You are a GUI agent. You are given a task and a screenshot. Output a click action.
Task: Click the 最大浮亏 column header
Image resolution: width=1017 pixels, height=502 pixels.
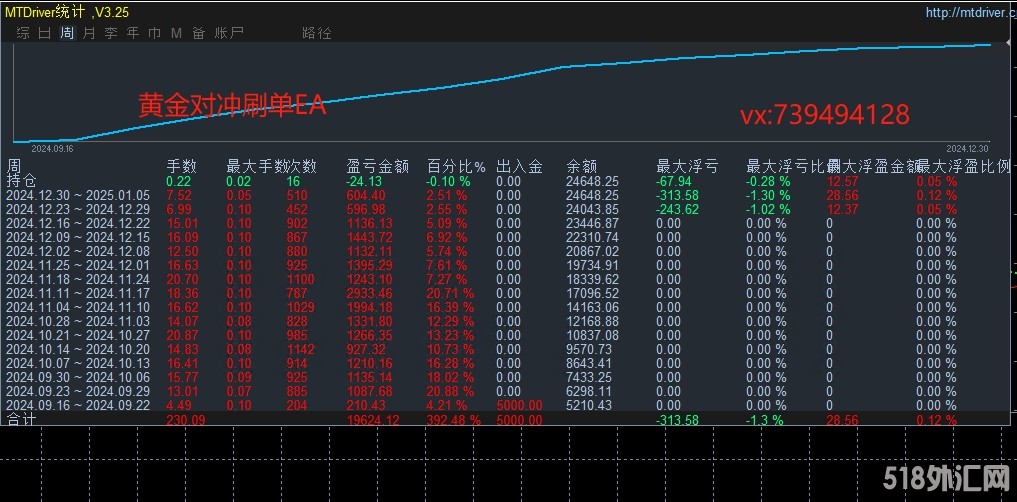688,167
